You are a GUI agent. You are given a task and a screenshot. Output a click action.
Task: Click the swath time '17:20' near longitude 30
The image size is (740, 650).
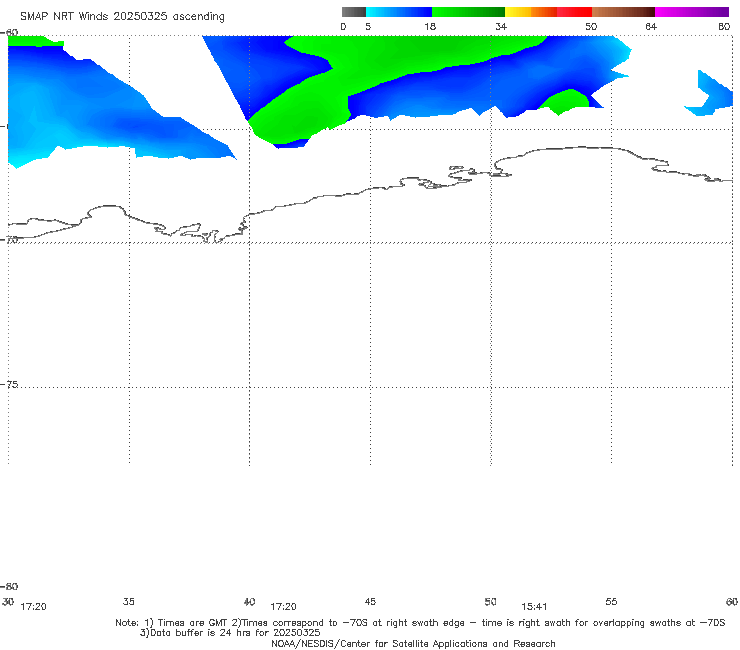pos(34,607)
